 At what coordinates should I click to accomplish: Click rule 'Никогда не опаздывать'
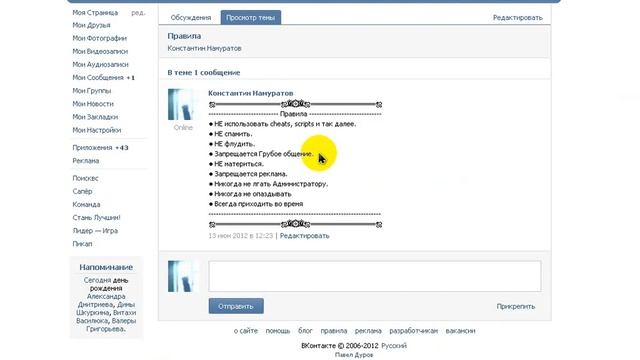tap(253, 194)
